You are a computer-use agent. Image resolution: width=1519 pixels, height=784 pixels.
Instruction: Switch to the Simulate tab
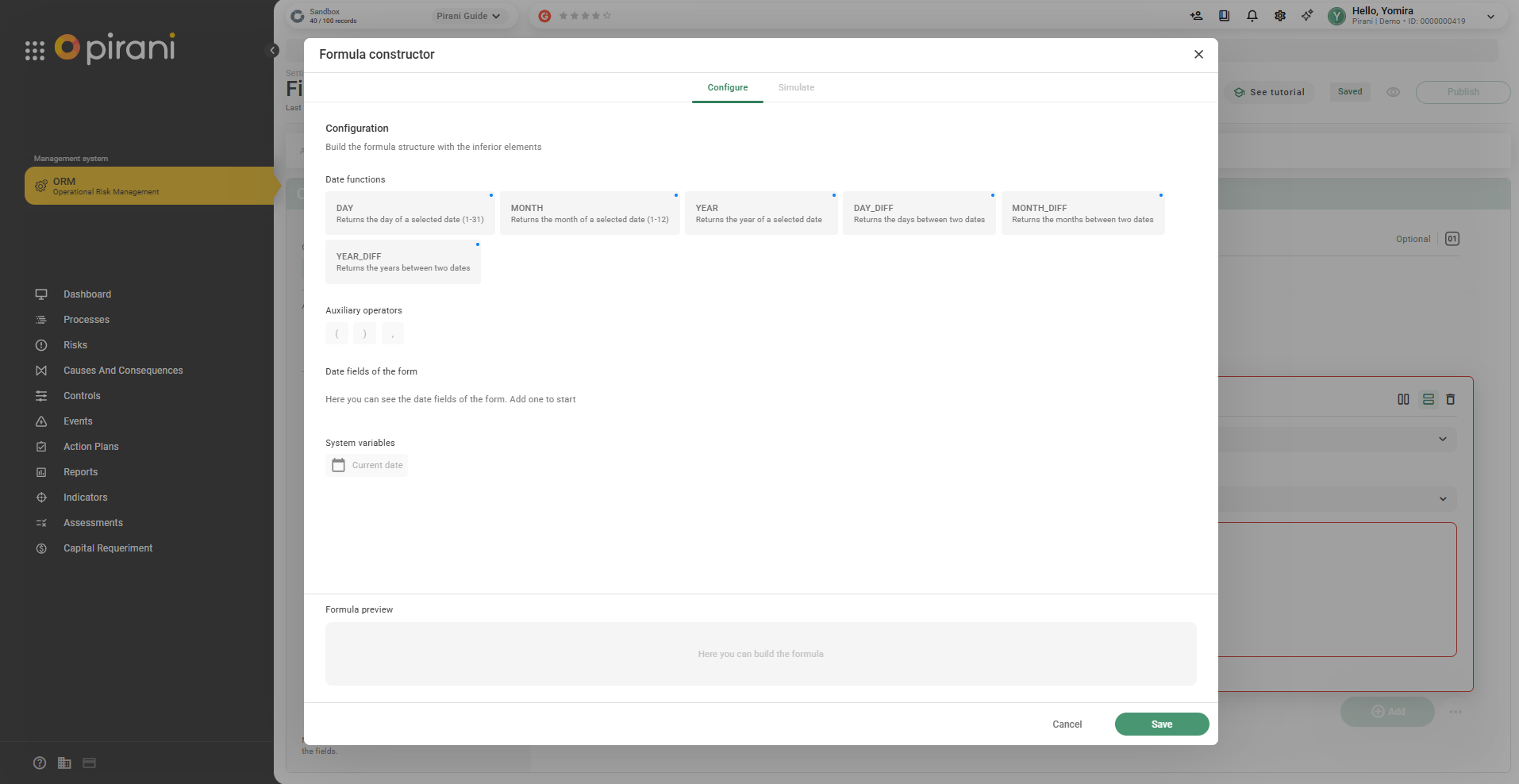point(796,87)
